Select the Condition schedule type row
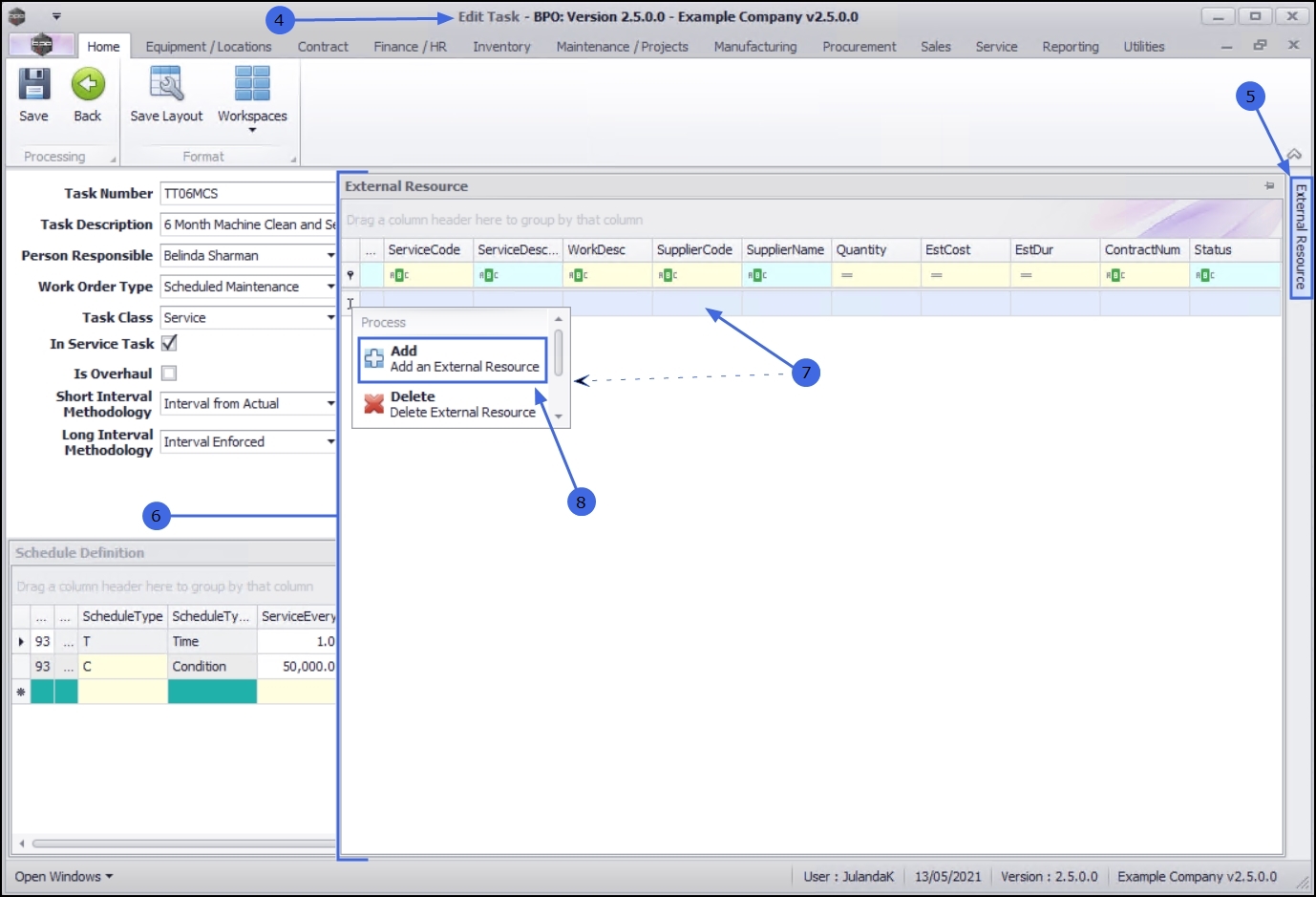Viewport: 1316px width, 897px height. (x=174, y=667)
